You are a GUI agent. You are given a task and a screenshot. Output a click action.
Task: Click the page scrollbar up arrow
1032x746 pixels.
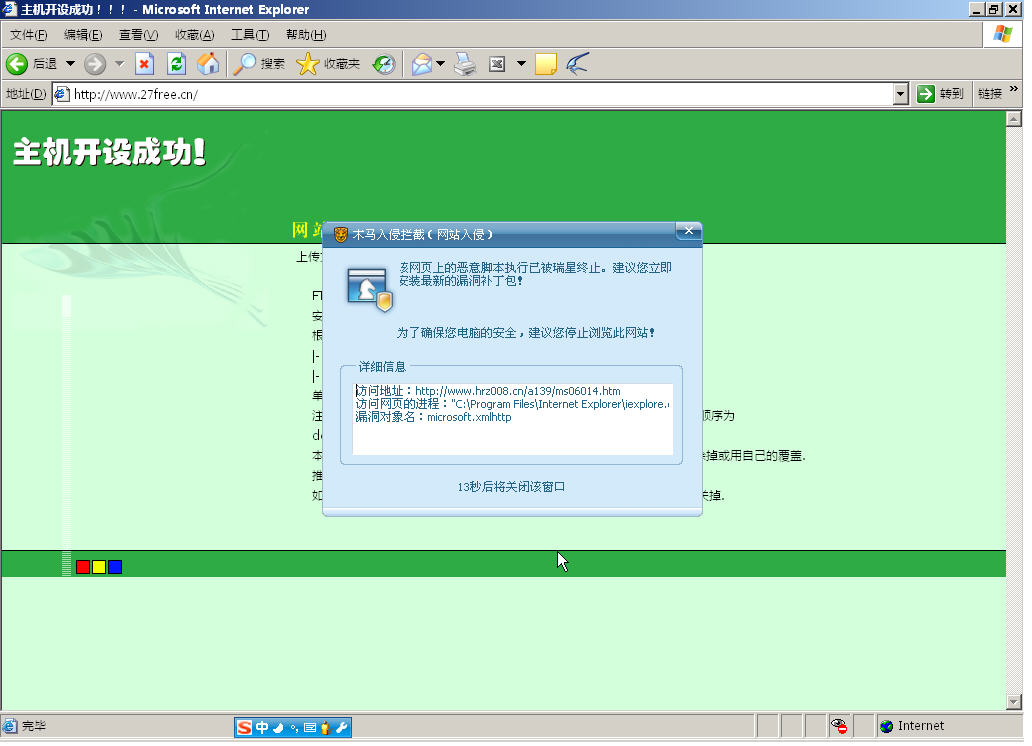pyautogui.click(x=1014, y=119)
